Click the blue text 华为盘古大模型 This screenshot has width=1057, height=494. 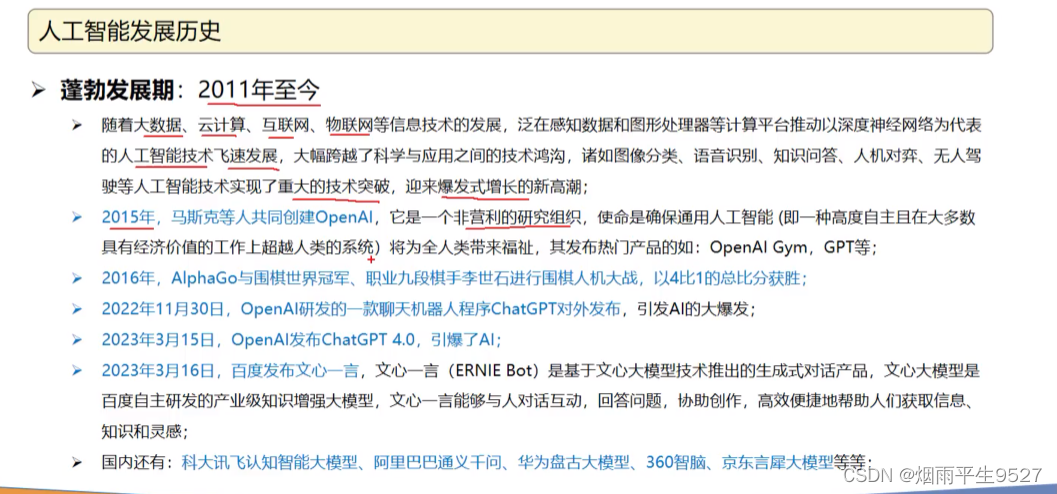pyautogui.click(x=575, y=462)
